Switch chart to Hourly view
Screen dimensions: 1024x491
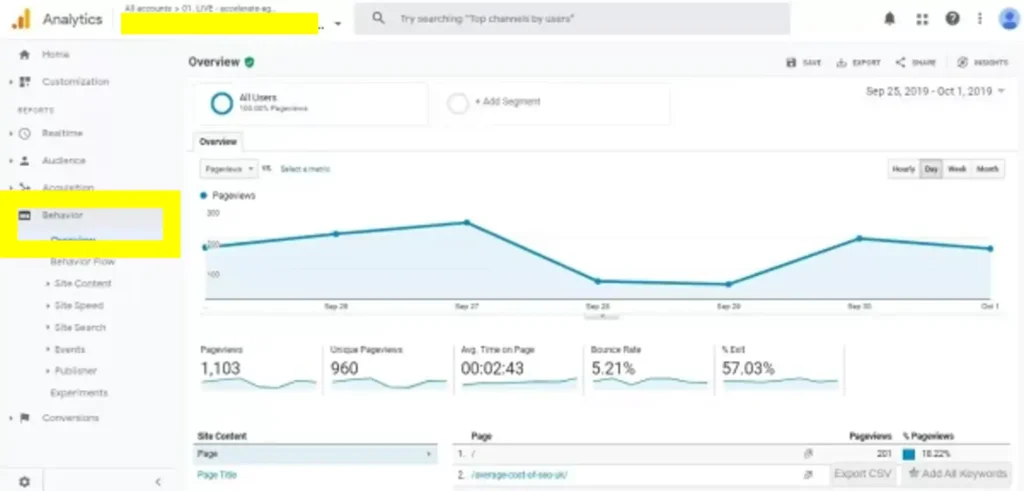[x=903, y=169]
